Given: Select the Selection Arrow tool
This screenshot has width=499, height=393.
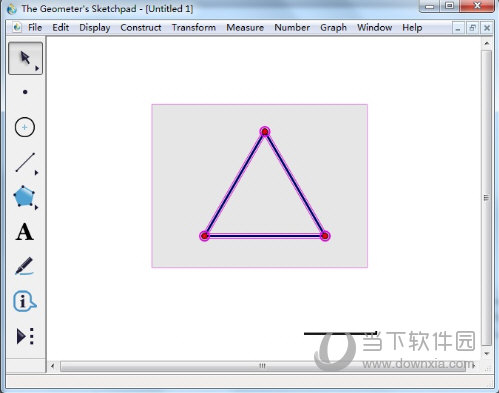Looking at the screenshot, I should coord(25,58).
